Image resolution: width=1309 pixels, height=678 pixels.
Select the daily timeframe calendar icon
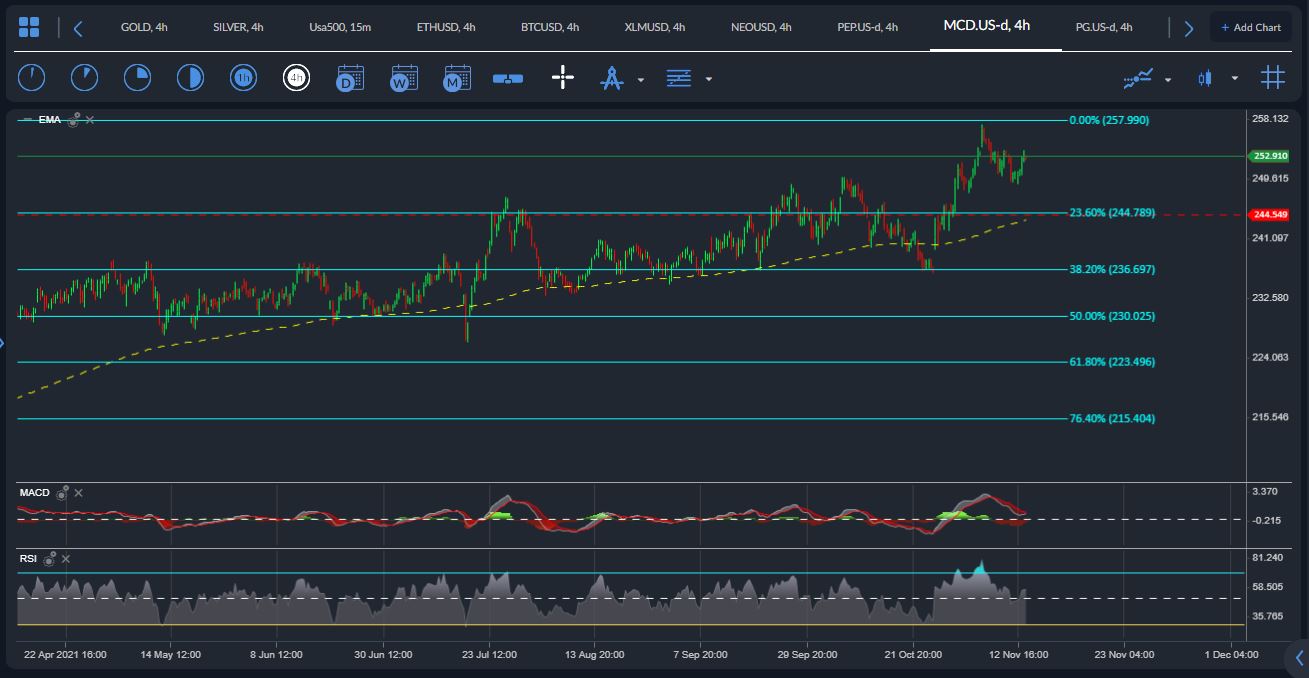click(x=349, y=77)
